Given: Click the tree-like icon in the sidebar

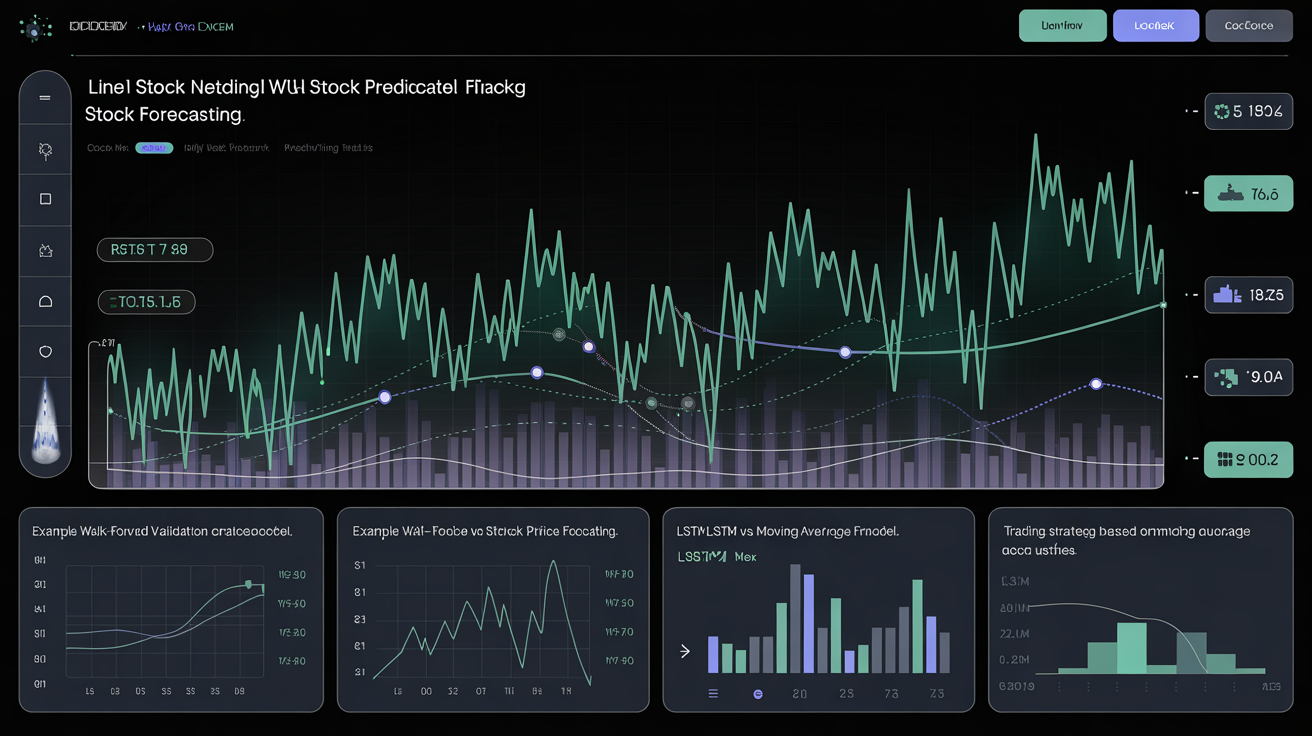Looking at the screenshot, I should (x=45, y=150).
